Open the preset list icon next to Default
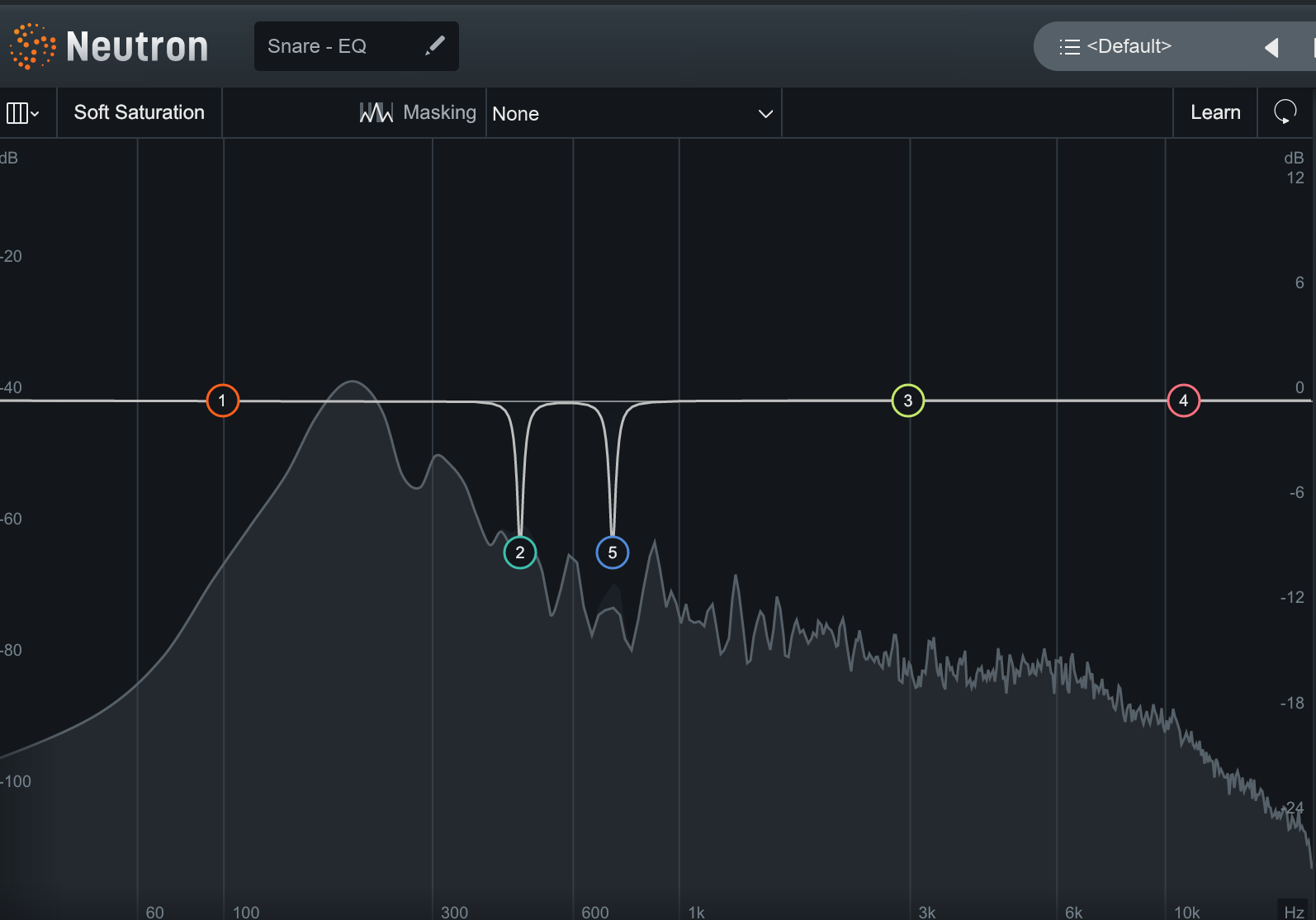The width and height of the screenshot is (1316, 920). coord(1069,47)
